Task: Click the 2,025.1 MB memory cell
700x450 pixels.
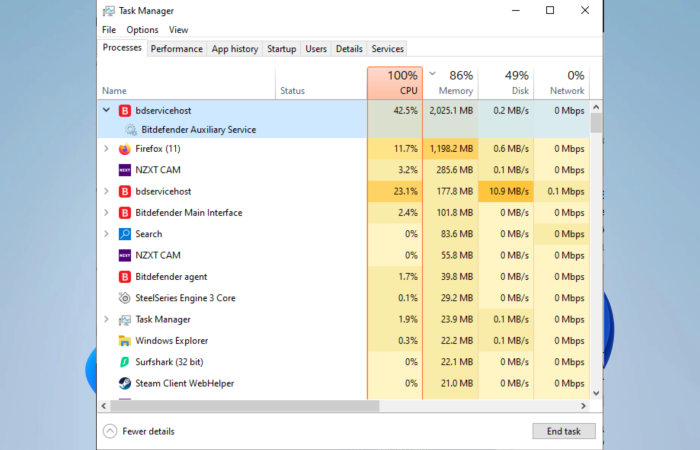Action: point(450,111)
